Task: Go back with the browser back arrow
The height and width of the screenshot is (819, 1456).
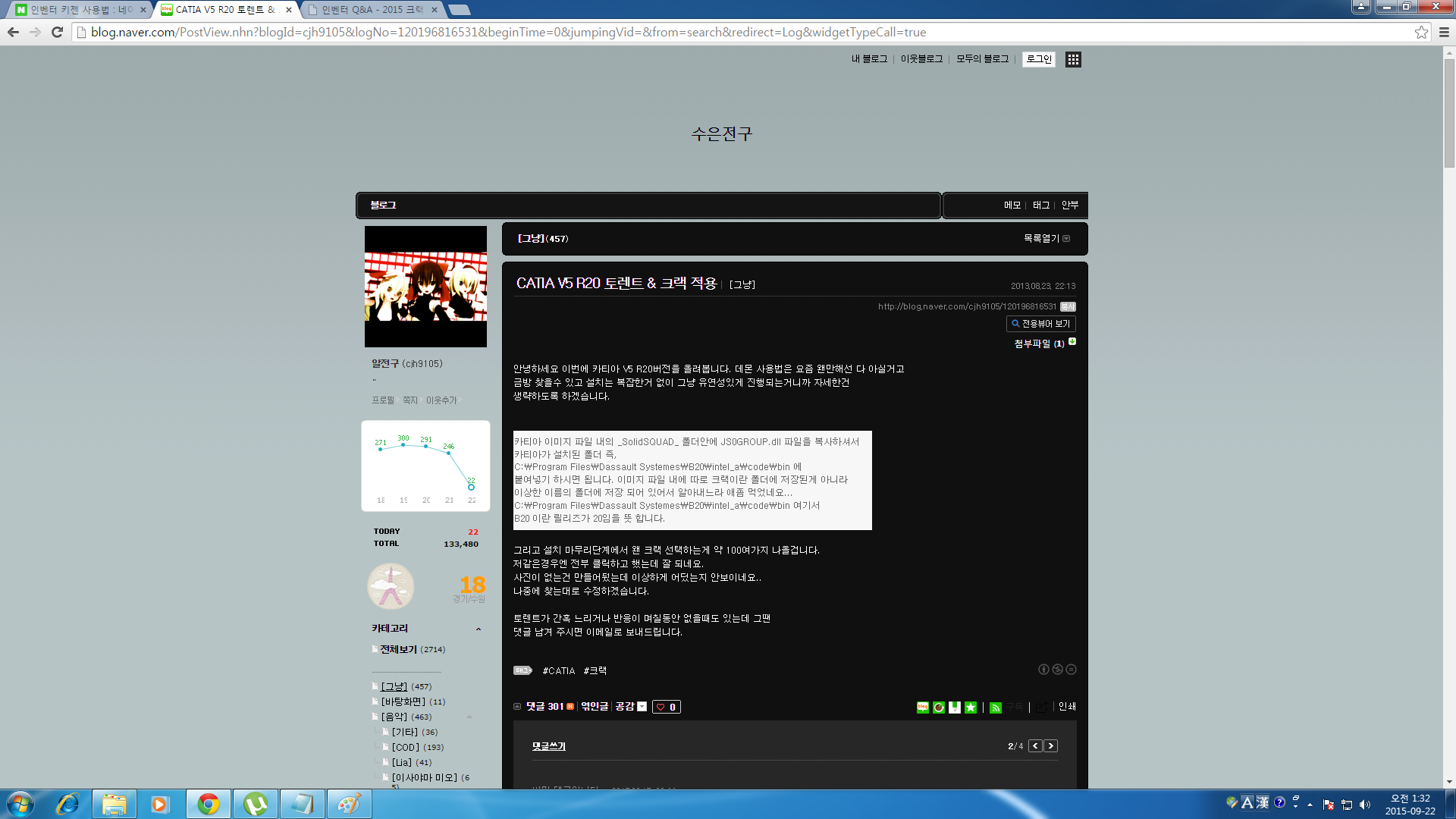Action: (x=13, y=32)
